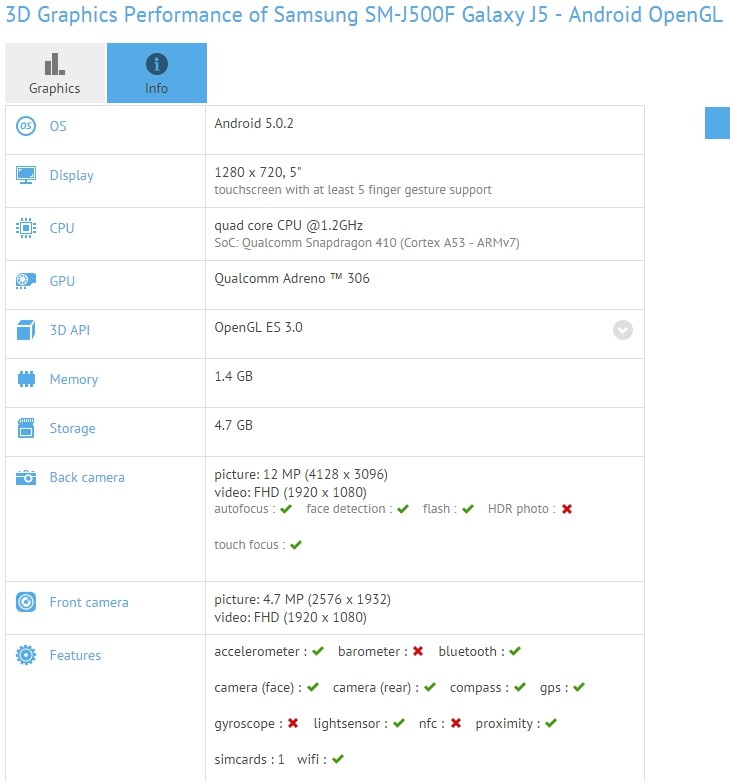730x781 pixels.
Task: Click the lightsensor green checkmark
Action: coord(399,723)
